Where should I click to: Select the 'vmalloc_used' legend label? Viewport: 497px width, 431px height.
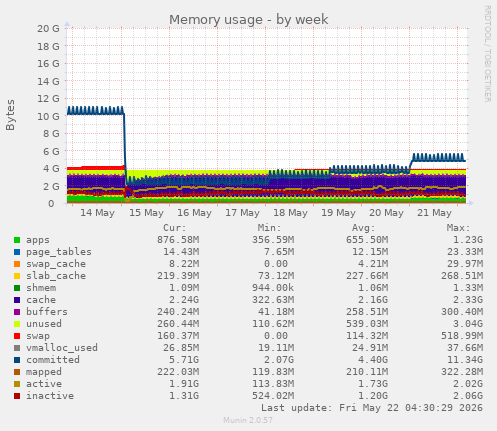click(x=62, y=348)
